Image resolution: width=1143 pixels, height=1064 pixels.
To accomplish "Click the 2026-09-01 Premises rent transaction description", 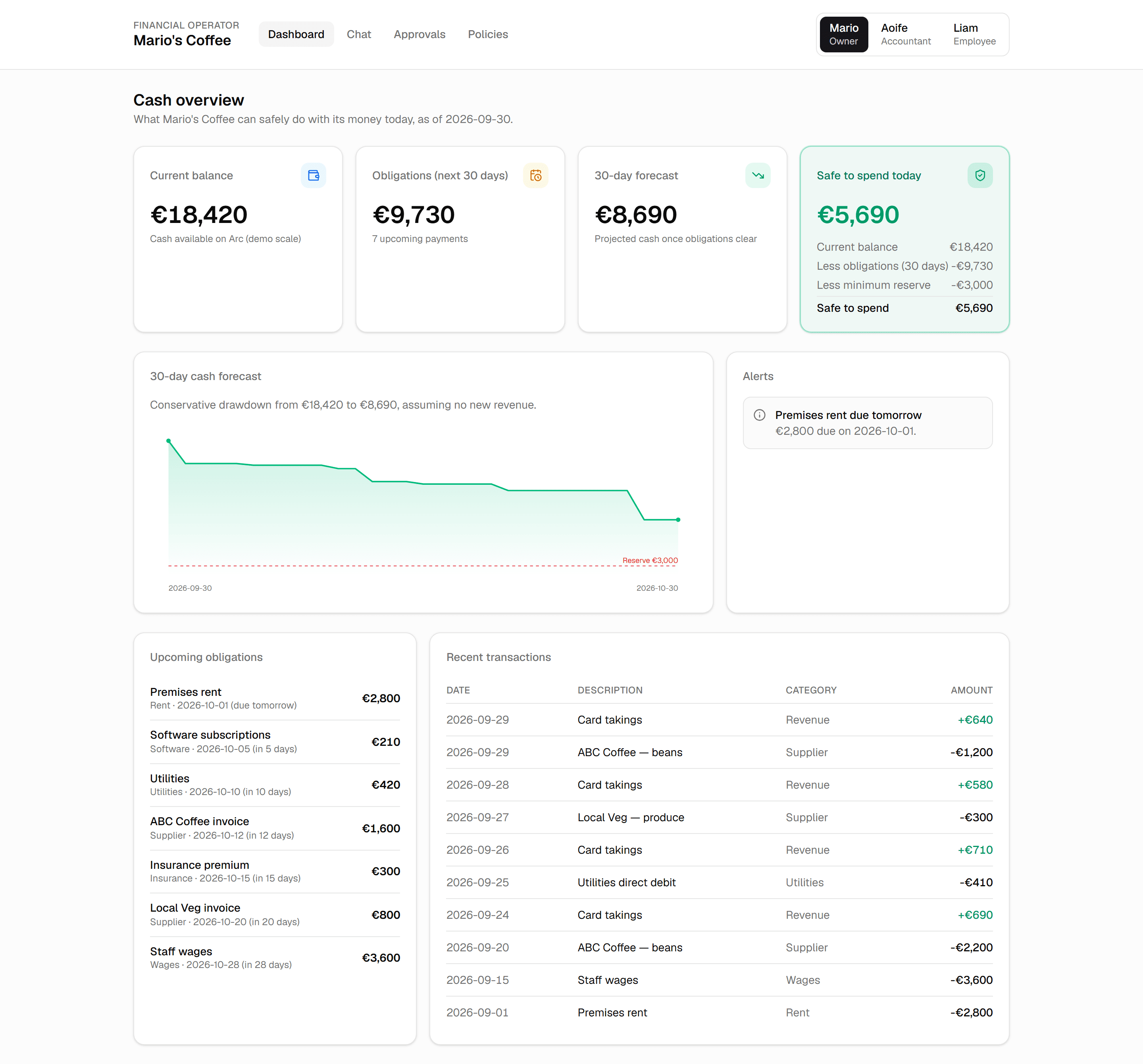I will pyautogui.click(x=612, y=1013).
